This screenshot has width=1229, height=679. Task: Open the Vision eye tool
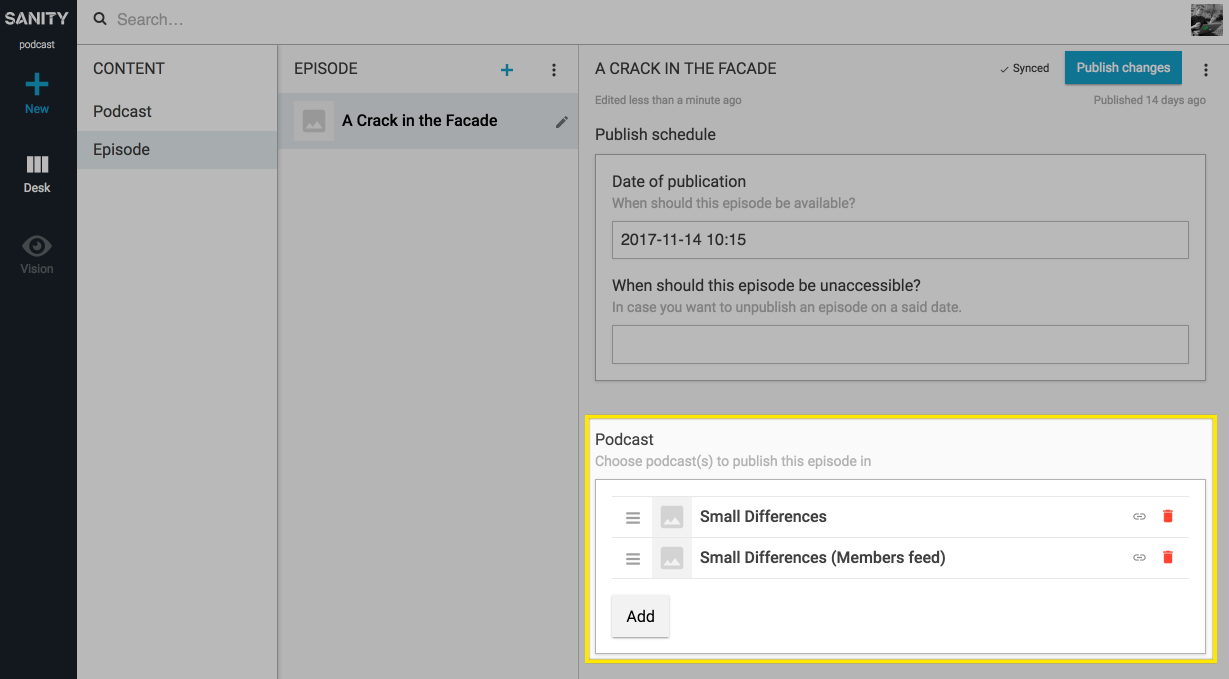tap(37, 246)
